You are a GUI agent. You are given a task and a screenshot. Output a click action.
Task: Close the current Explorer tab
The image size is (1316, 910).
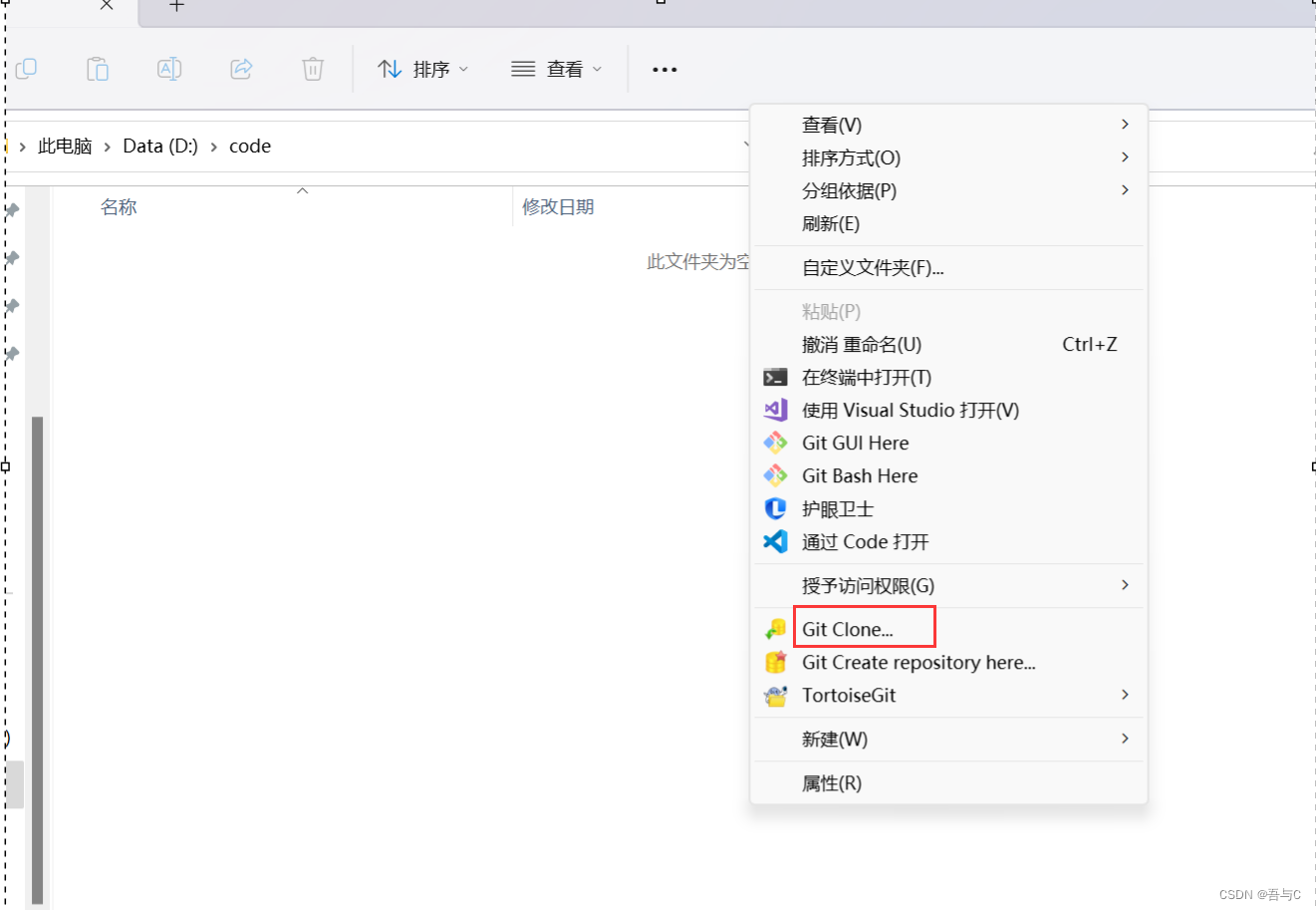(x=107, y=6)
